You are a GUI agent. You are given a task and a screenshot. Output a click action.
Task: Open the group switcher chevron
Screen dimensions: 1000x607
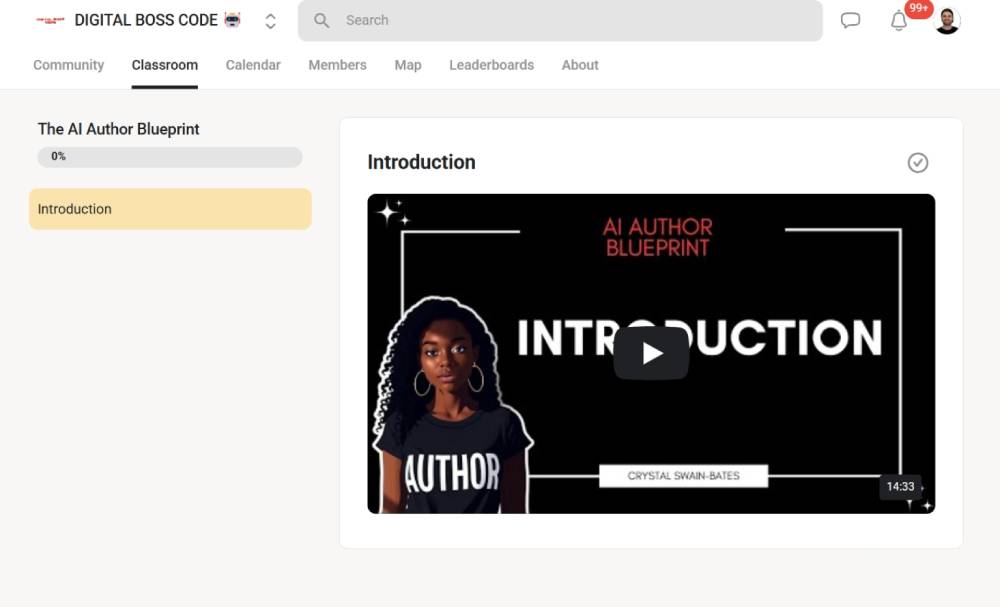(270, 21)
